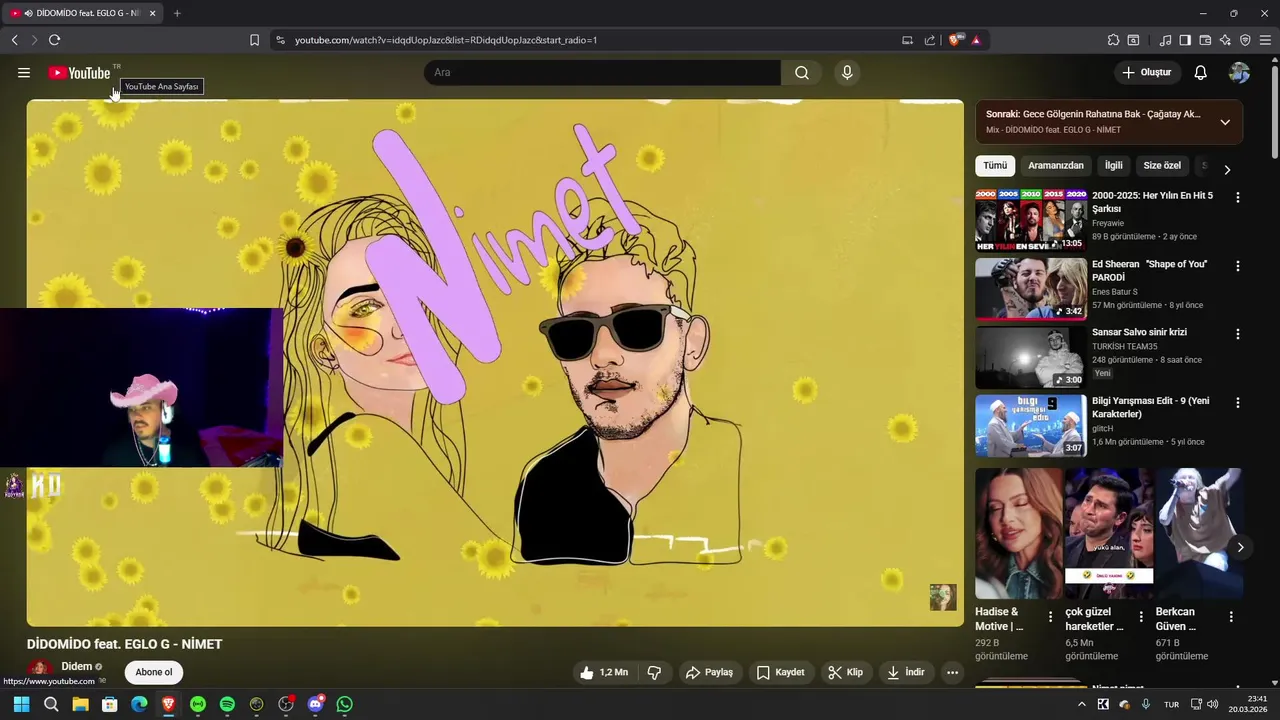Like the video with thumbs-up

click(604, 673)
